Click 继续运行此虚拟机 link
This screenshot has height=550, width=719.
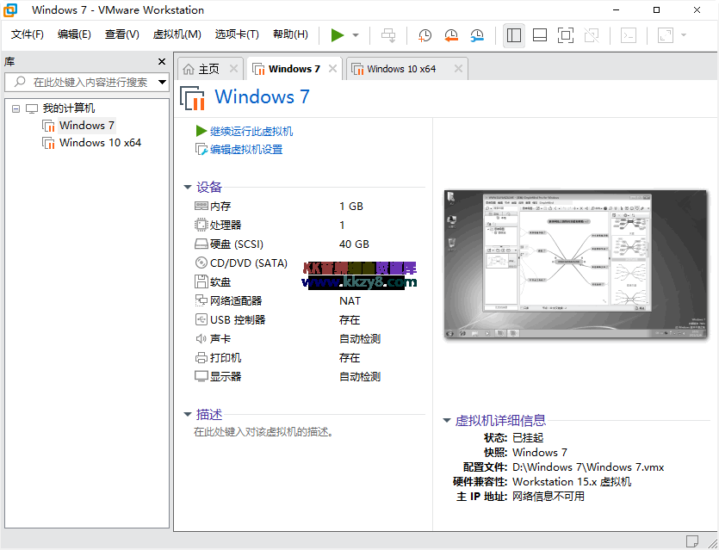[251, 131]
